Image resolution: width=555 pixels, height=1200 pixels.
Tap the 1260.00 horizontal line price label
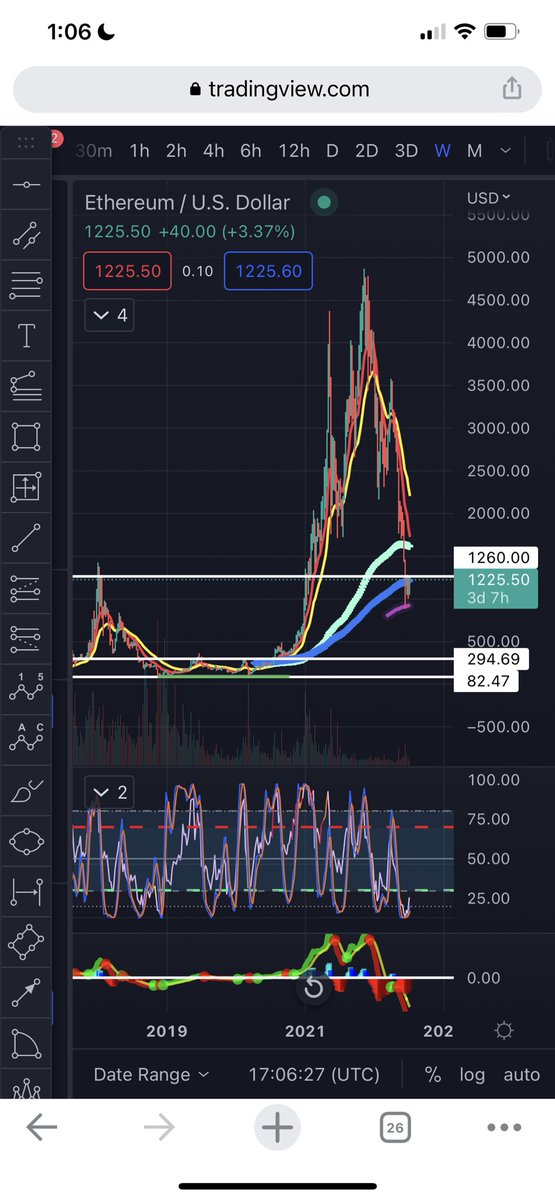pyautogui.click(x=497, y=558)
